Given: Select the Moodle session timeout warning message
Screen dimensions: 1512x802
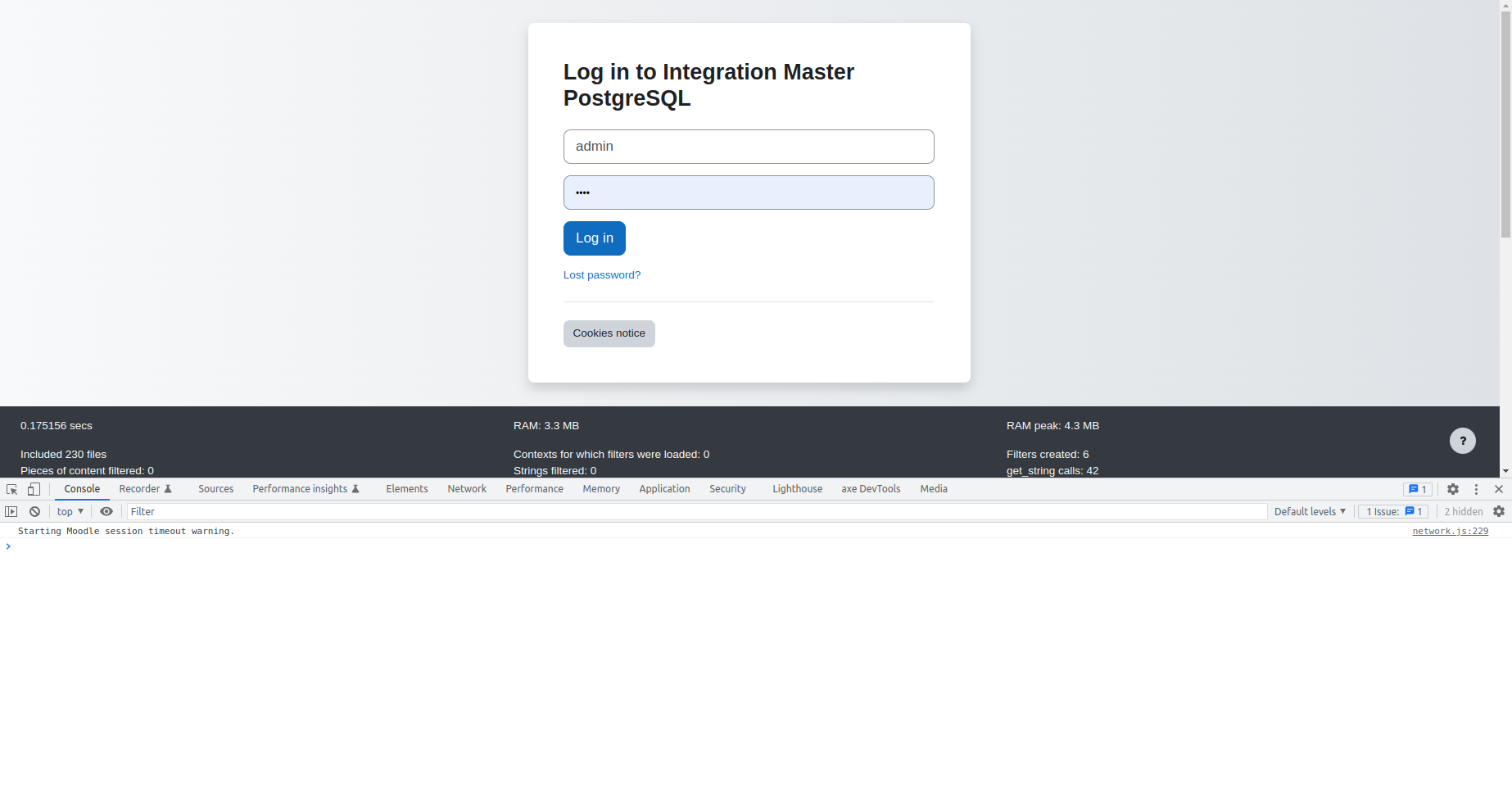Looking at the screenshot, I should point(126,532).
